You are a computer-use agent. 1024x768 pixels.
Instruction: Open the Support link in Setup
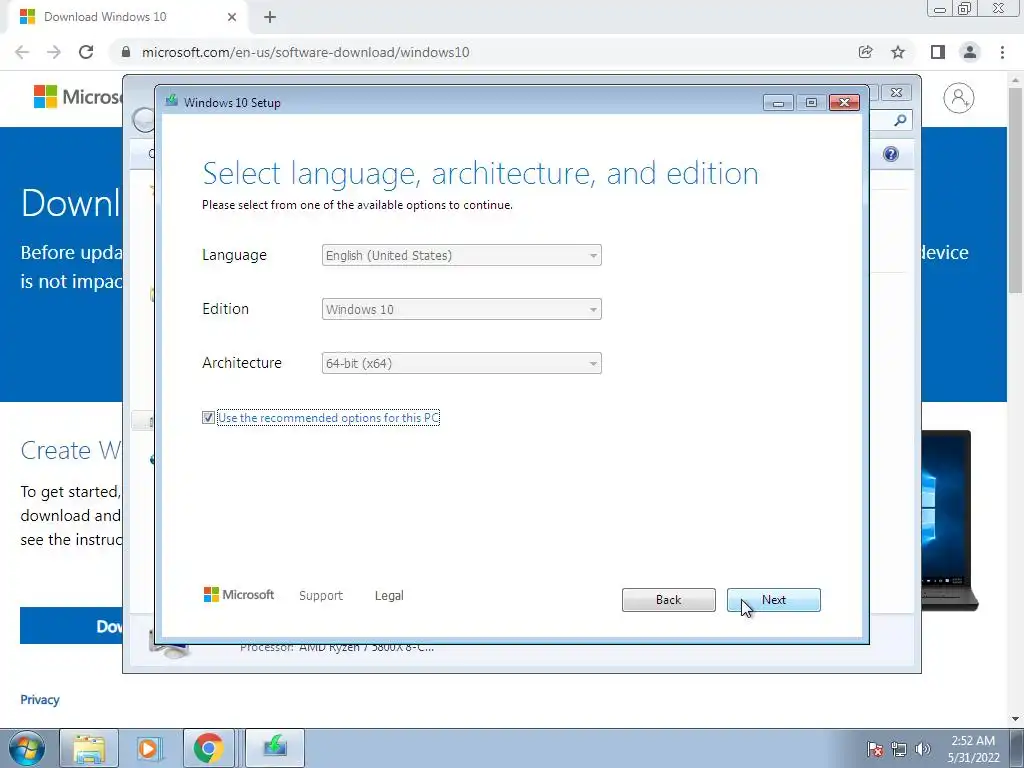click(x=321, y=596)
